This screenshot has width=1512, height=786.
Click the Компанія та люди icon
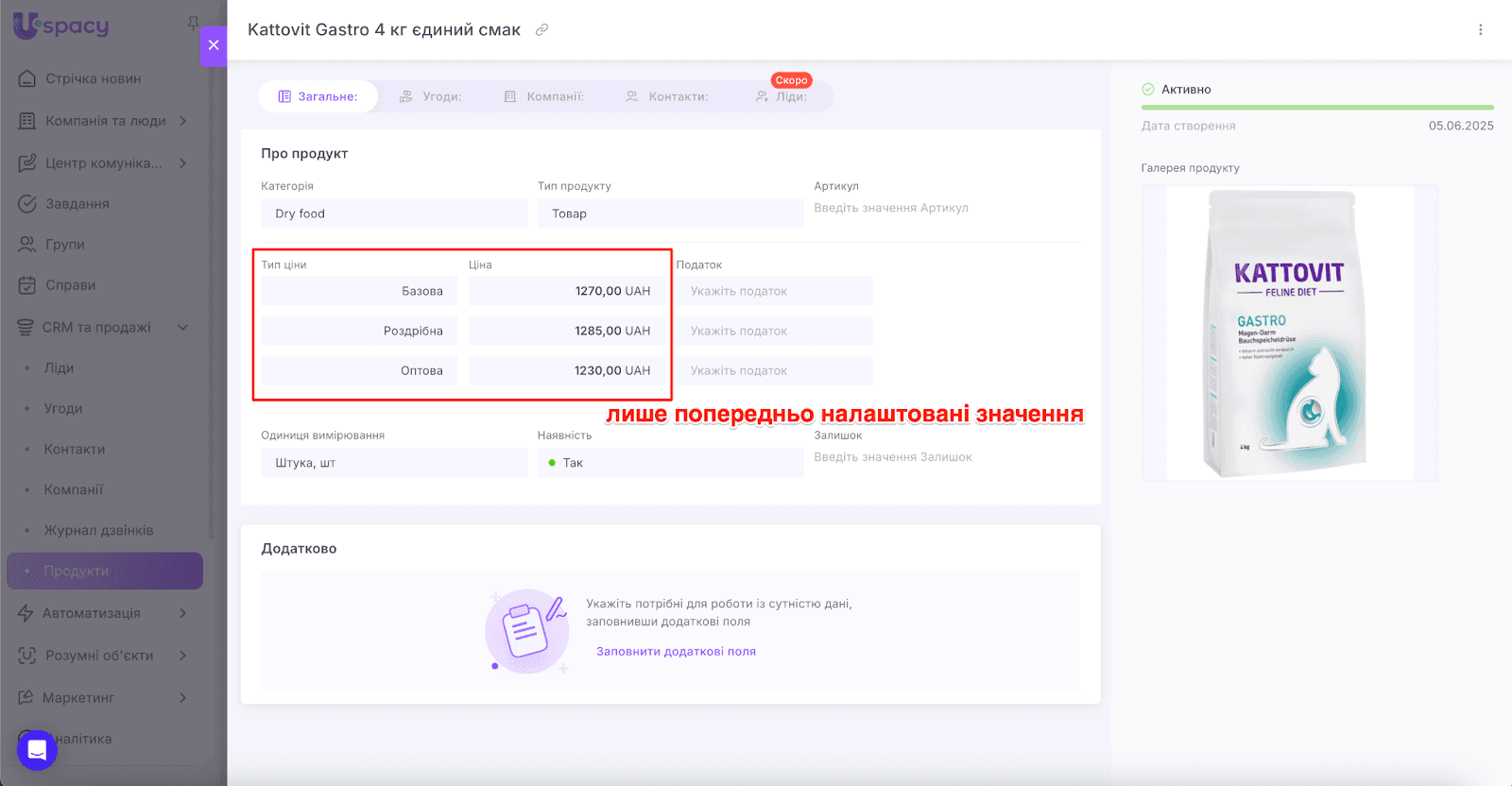[x=27, y=121]
